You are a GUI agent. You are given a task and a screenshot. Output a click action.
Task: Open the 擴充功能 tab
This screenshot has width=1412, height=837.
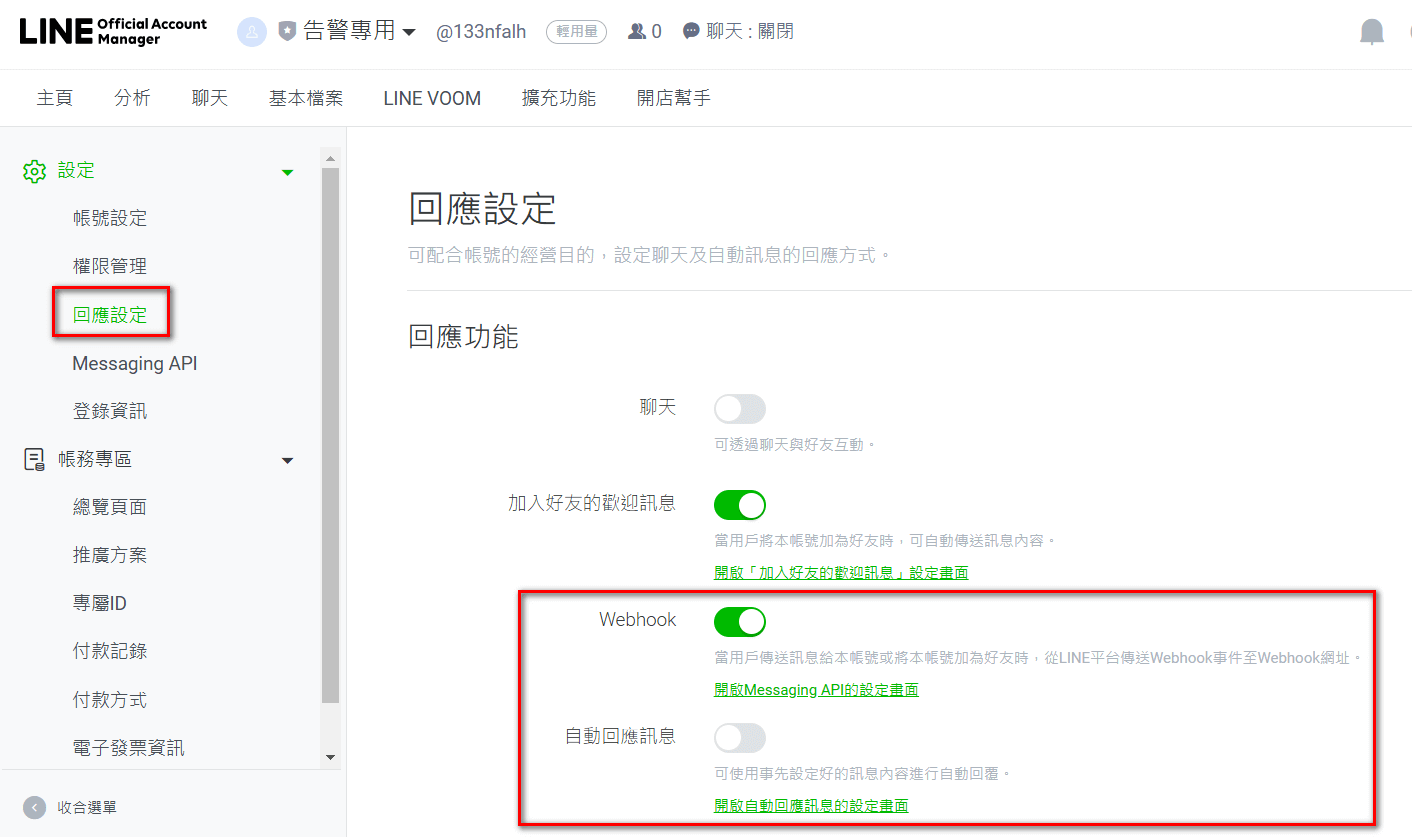[x=558, y=98]
